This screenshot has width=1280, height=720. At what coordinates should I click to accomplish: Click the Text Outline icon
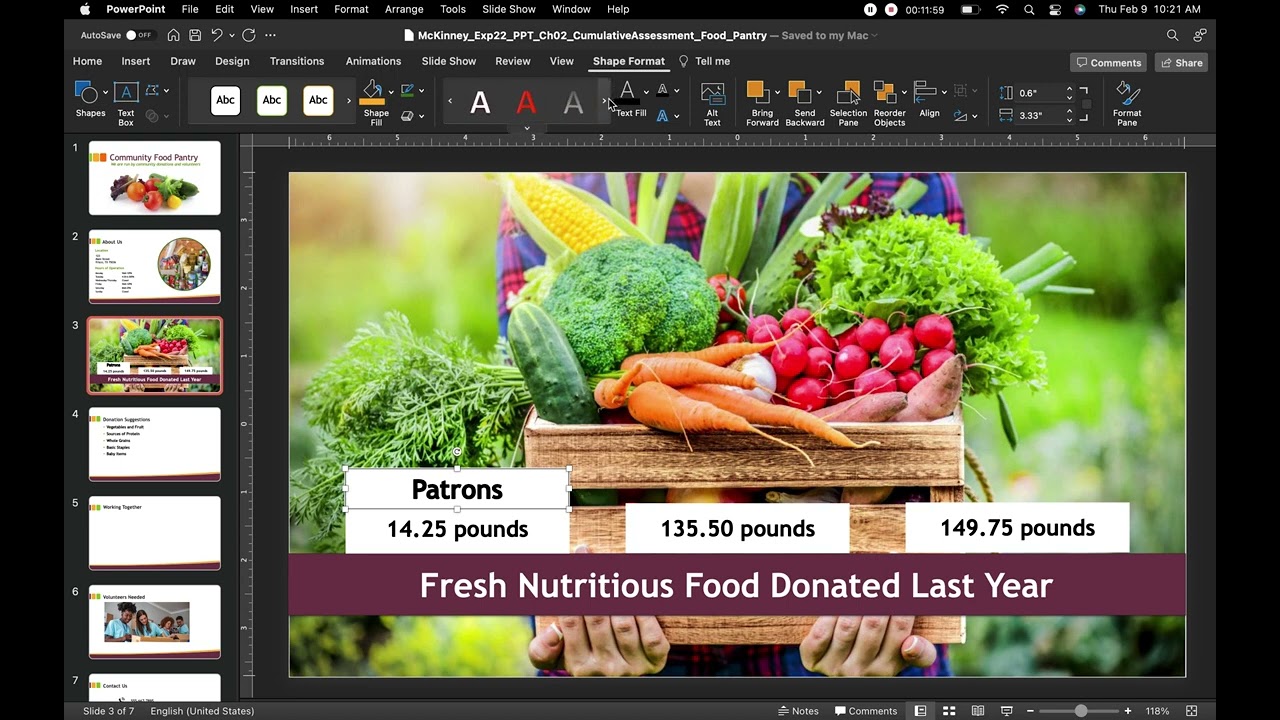tap(662, 91)
